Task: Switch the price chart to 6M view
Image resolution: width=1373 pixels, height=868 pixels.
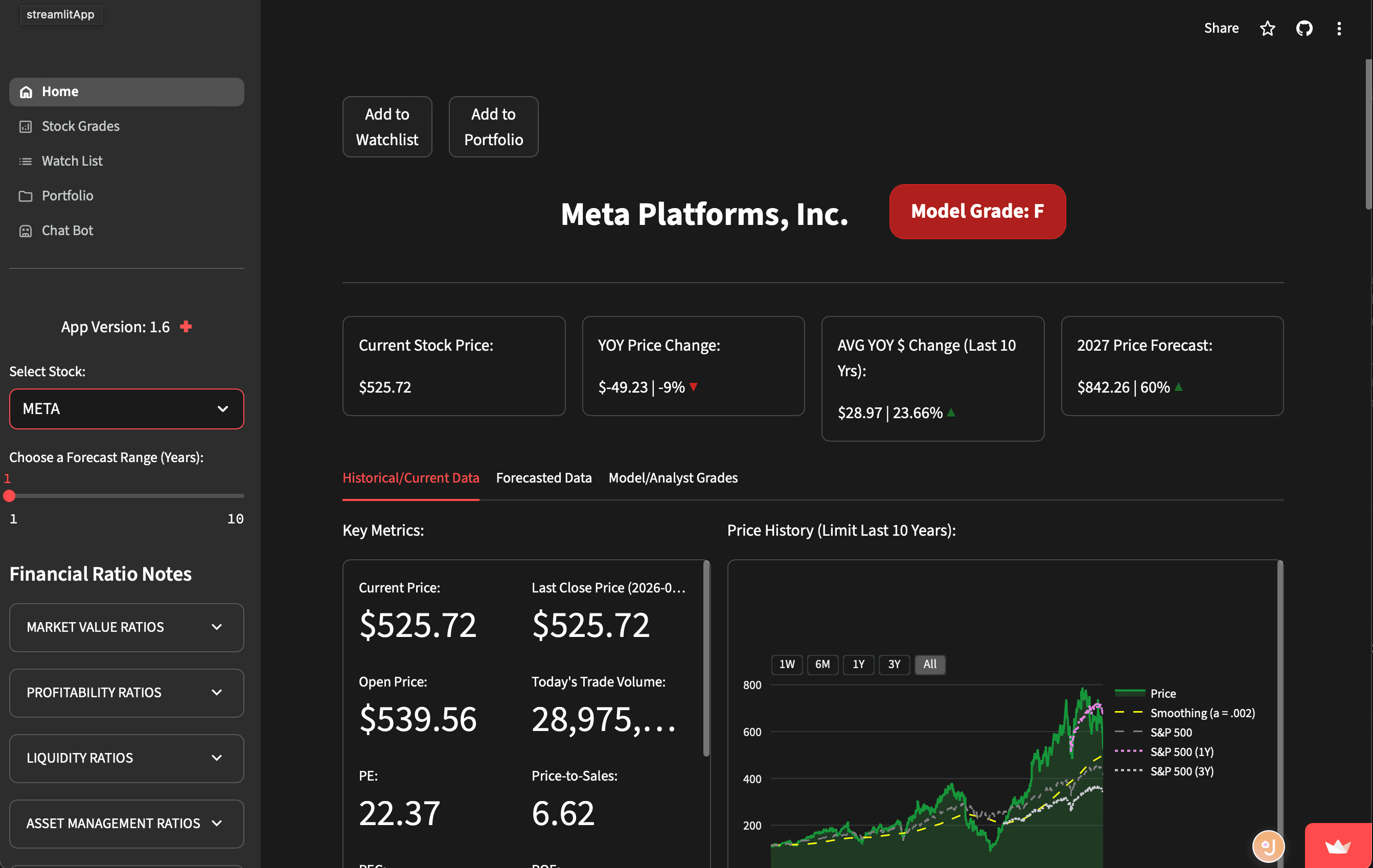Action: [823, 665]
